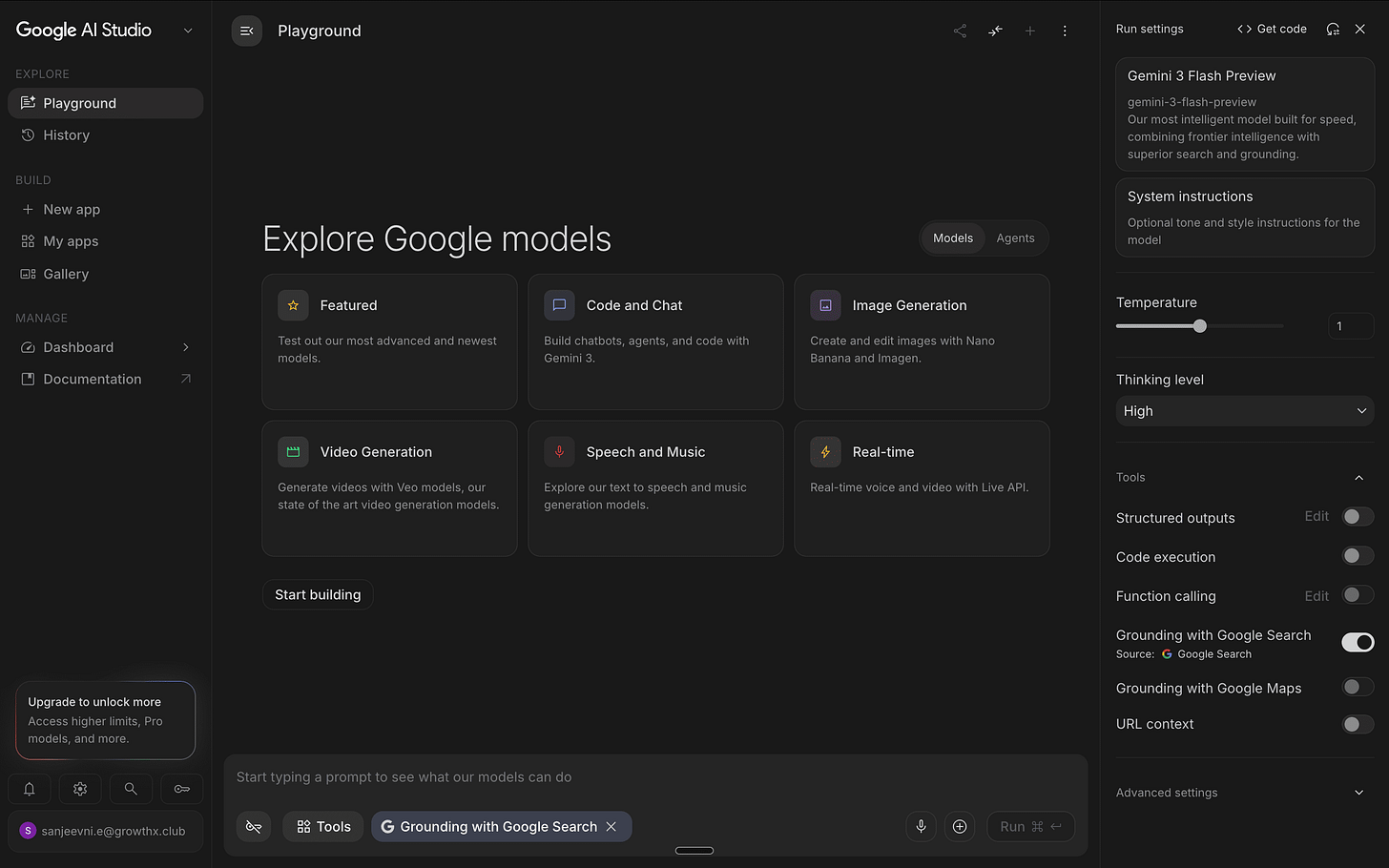This screenshot has height=868, width=1389.
Task: Toggle Structured outputs on
Action: 1358,517
